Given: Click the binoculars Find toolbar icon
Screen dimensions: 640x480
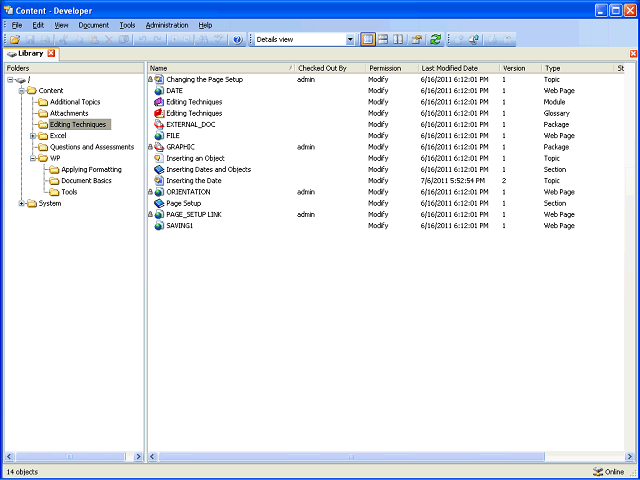Looking at the screenshot, I should pyautogui.click(x=203, y=40).
